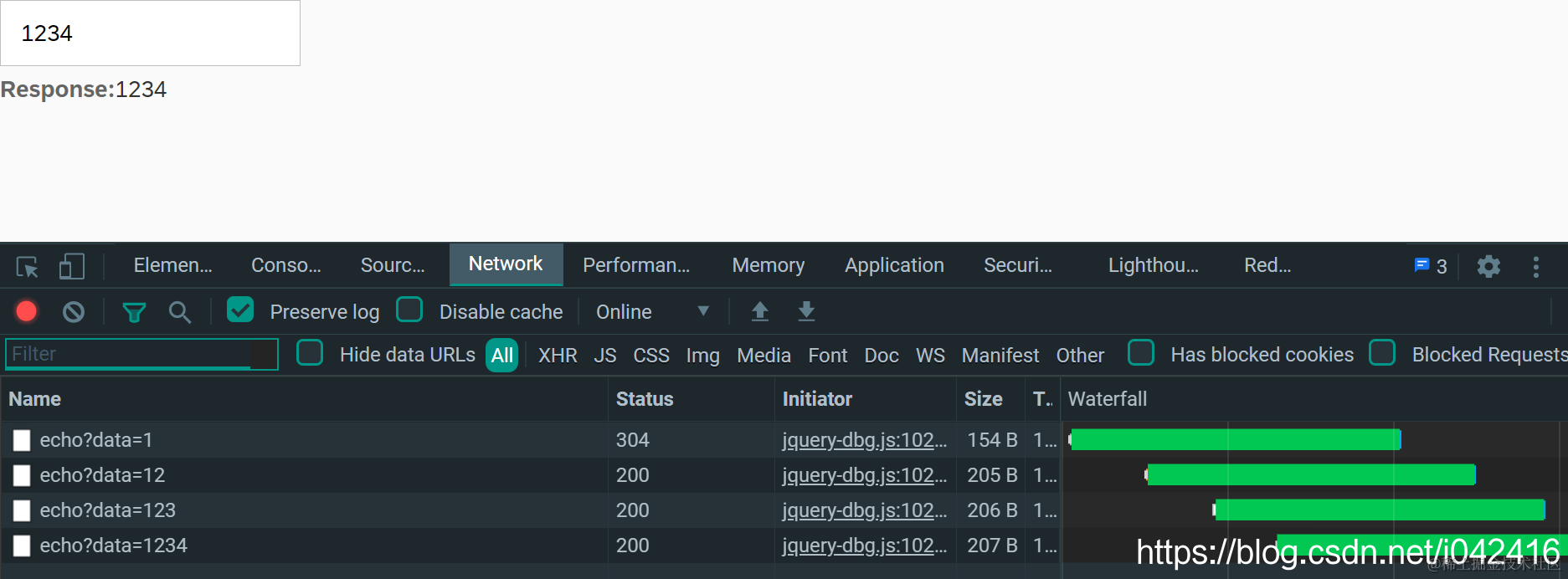Image resolution: width=1568 pixels, height=579 pixels.
Task: Click the network Filter input field
Action: click(x=141, y=354)
